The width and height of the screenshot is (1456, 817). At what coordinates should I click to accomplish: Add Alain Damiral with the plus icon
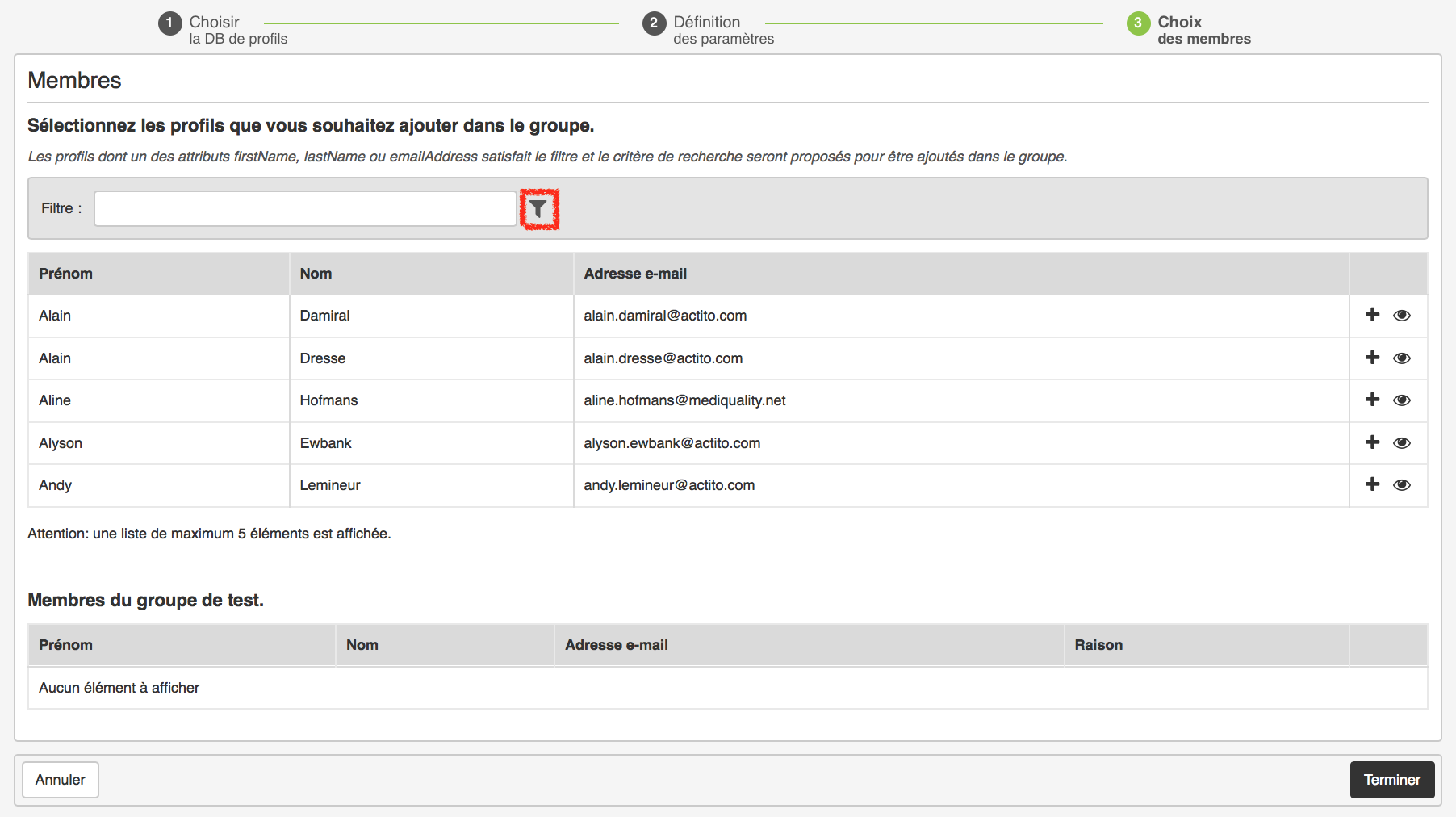coord(1372,315)
